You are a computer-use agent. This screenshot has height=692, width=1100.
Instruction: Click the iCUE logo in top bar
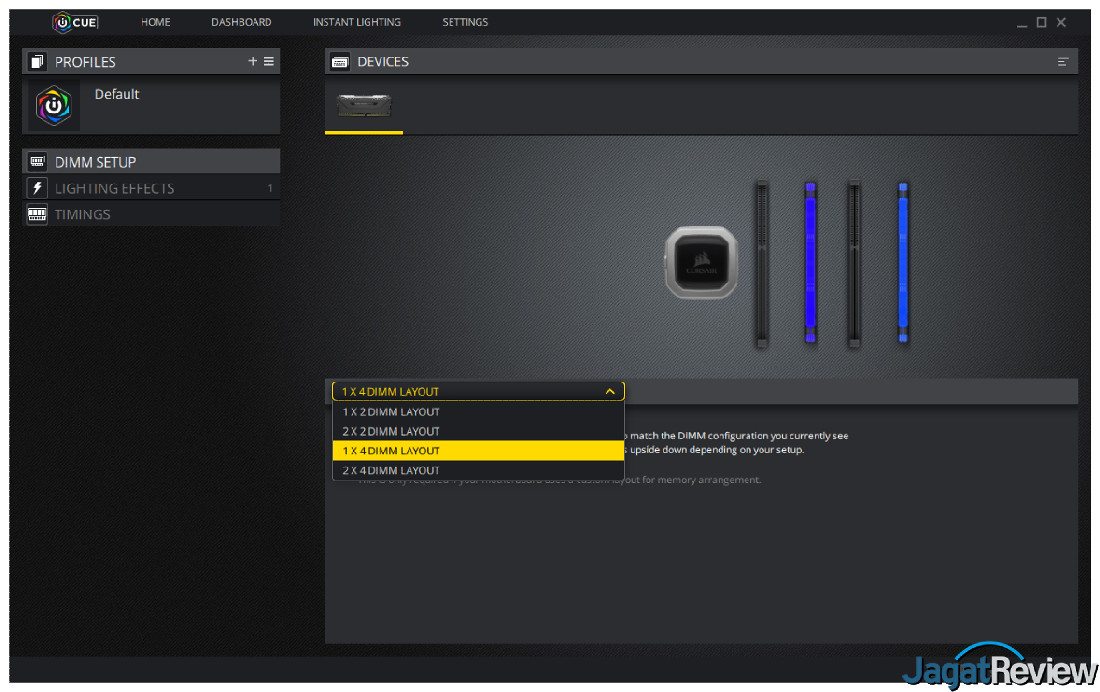[76, 22]
